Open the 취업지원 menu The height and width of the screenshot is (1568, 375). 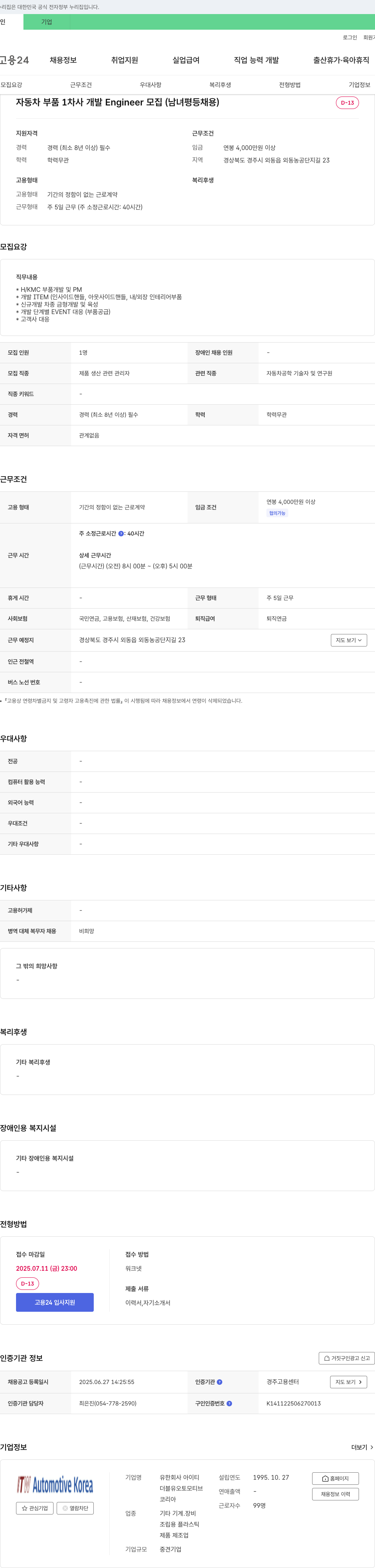(x=124, y=60)
